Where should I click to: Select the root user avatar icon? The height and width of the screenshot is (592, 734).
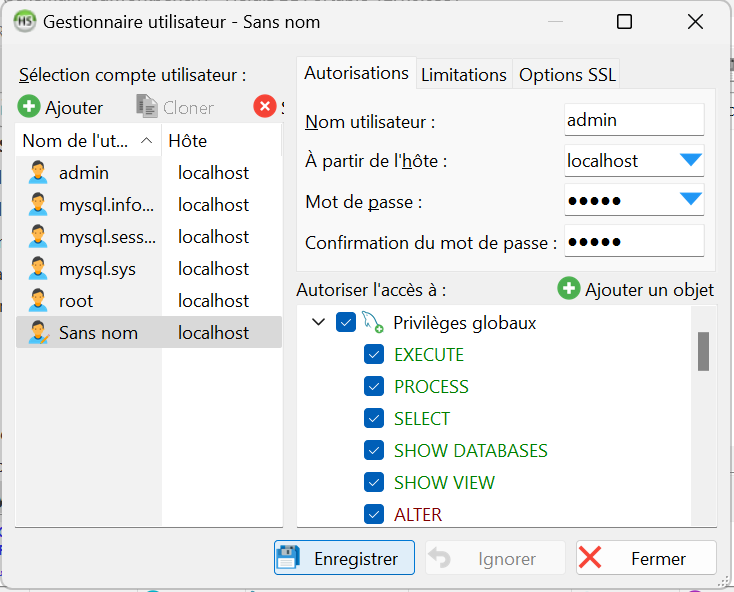(38, 301)
